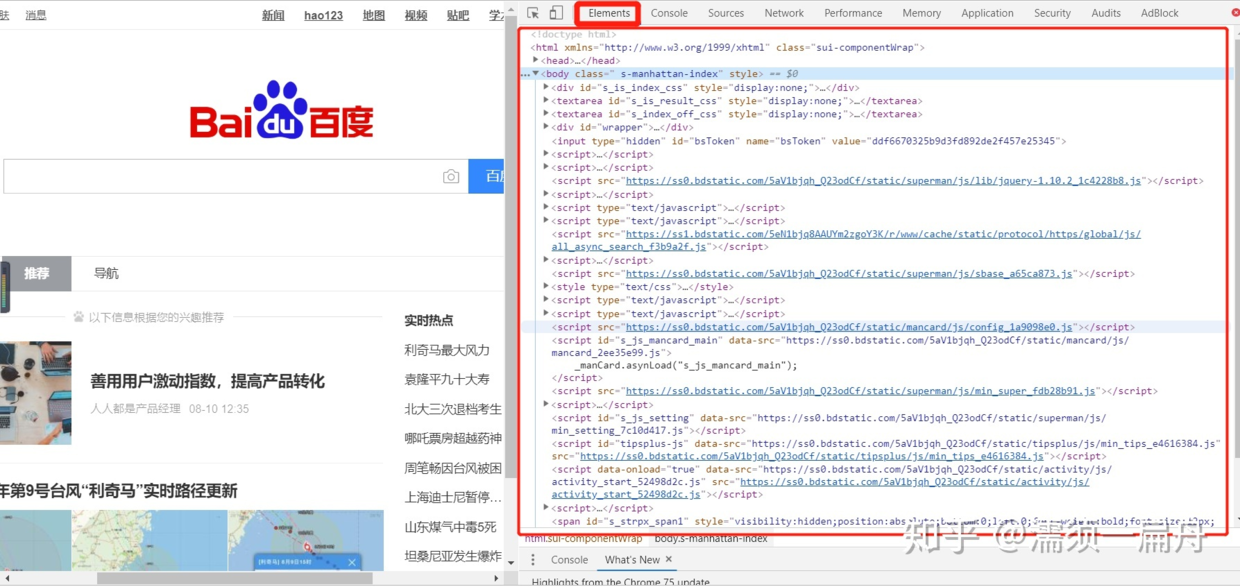This screenshot has width=1240, height=587.
Task: Toggle the device toolbar icon
Action: click(556, 13)
